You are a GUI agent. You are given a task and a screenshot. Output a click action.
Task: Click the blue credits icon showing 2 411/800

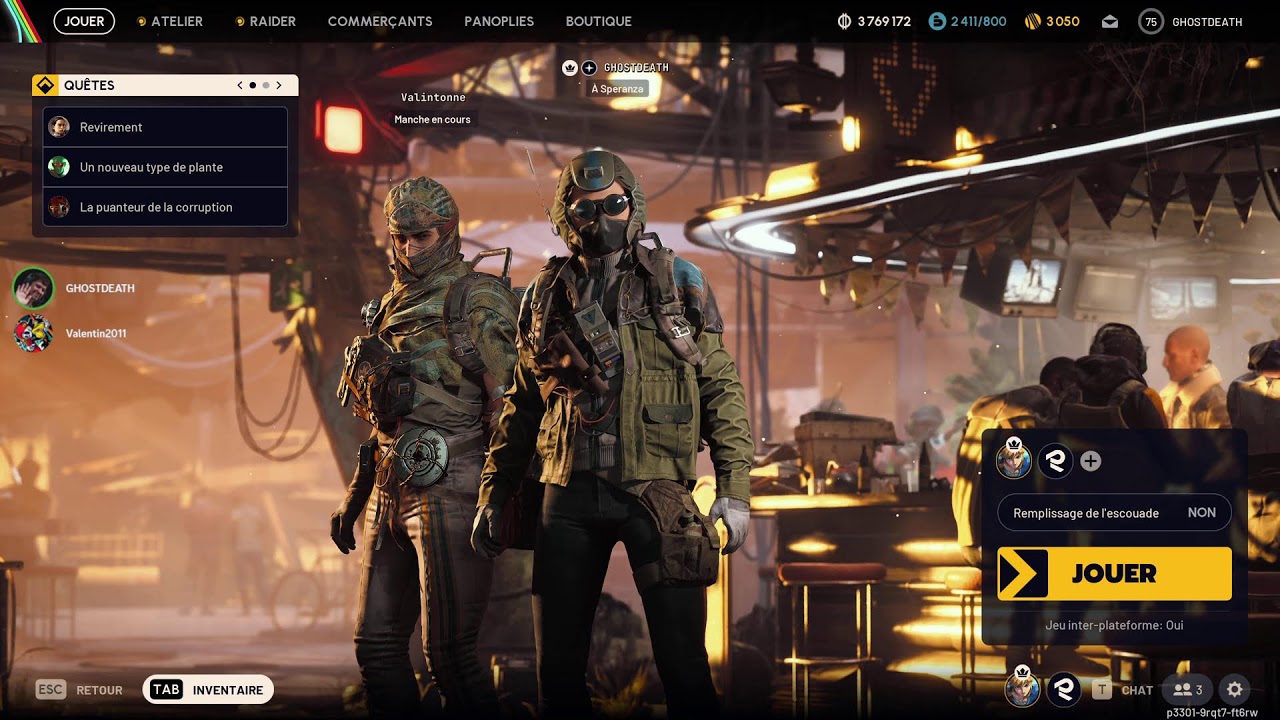[x=937, y=21]
